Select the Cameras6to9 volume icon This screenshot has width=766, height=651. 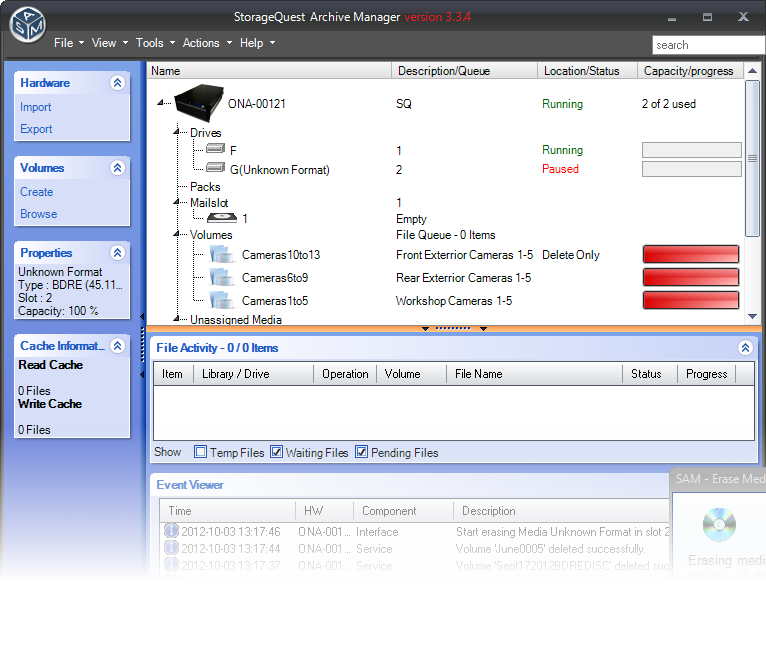222,277
